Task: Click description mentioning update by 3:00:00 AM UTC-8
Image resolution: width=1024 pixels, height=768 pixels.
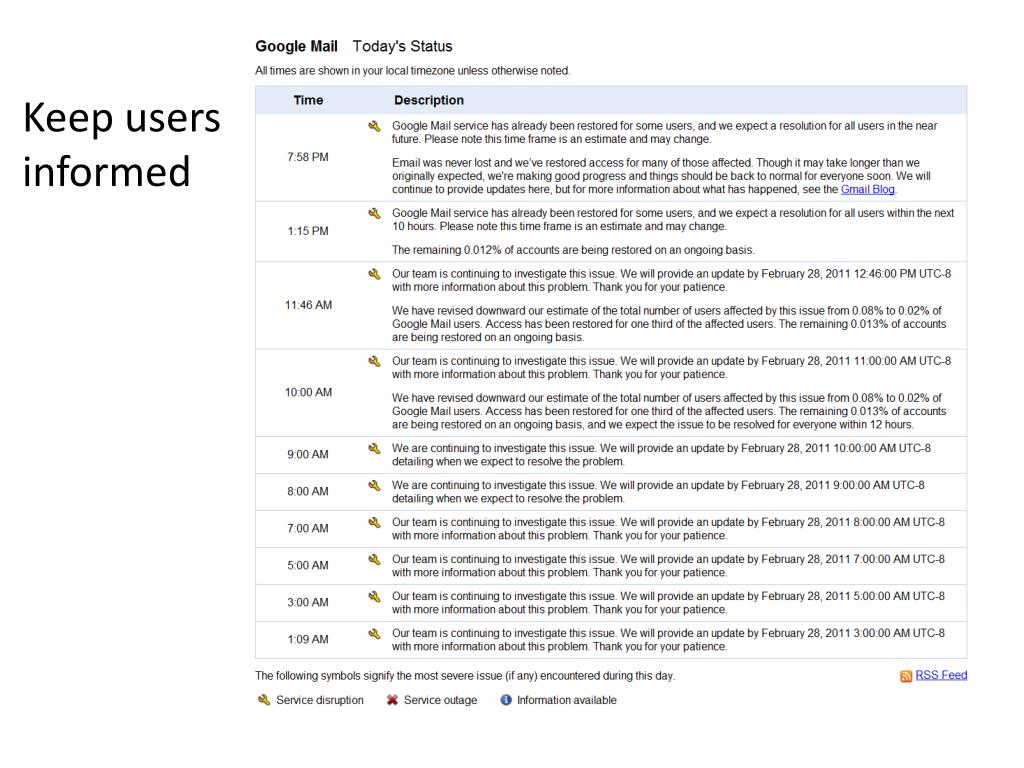Action: 668,640
